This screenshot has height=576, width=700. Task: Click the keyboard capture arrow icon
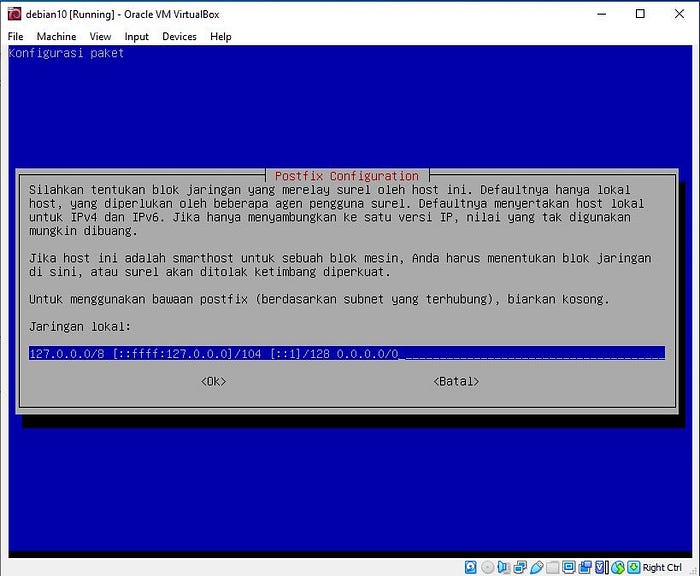[x=633, y=568]
